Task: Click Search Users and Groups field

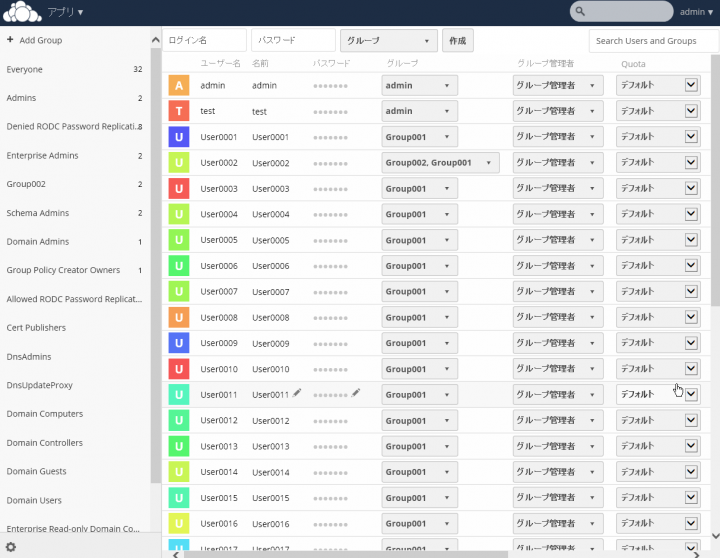Action: tap(653, 41)
